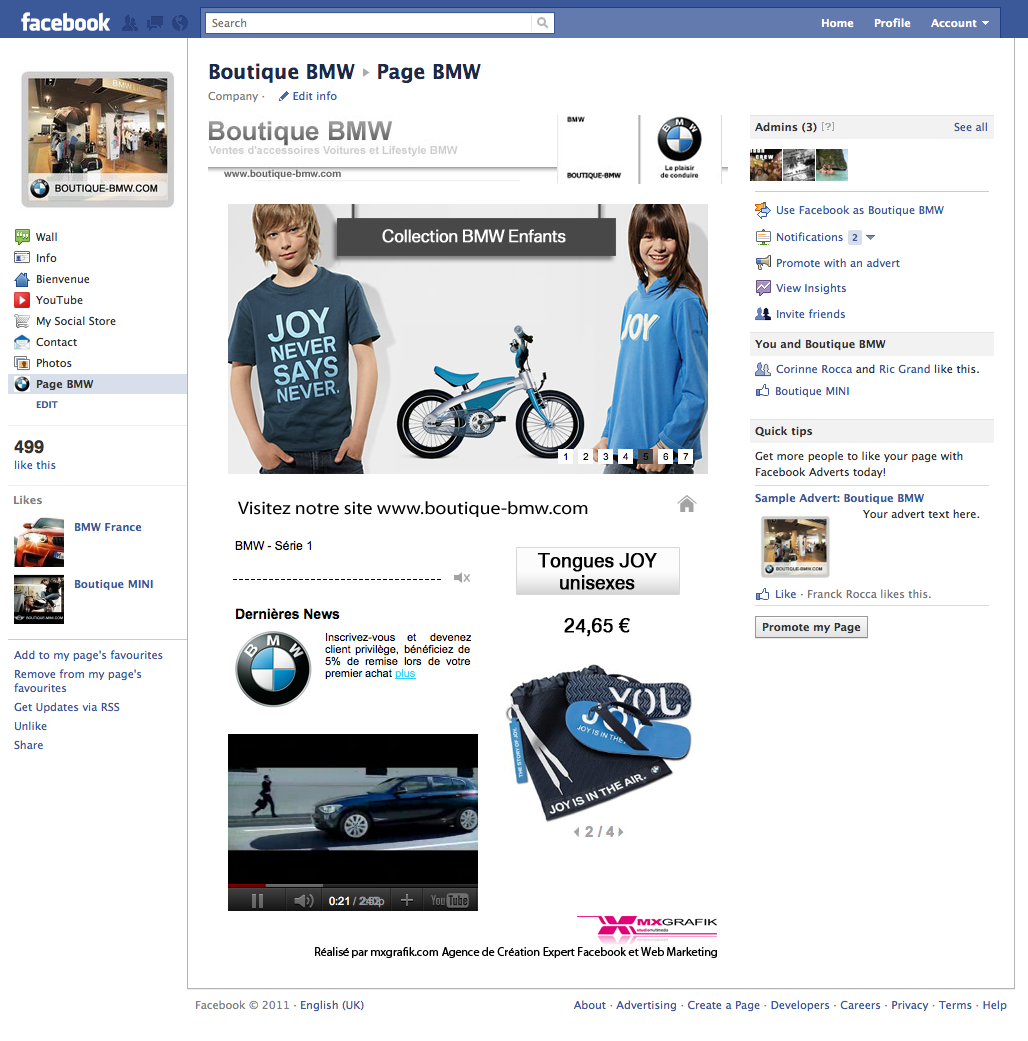This screenshot has width=1028, height=1041.
Task: Click the thumbs-up icon beside Like
Action: pos(762,594)
